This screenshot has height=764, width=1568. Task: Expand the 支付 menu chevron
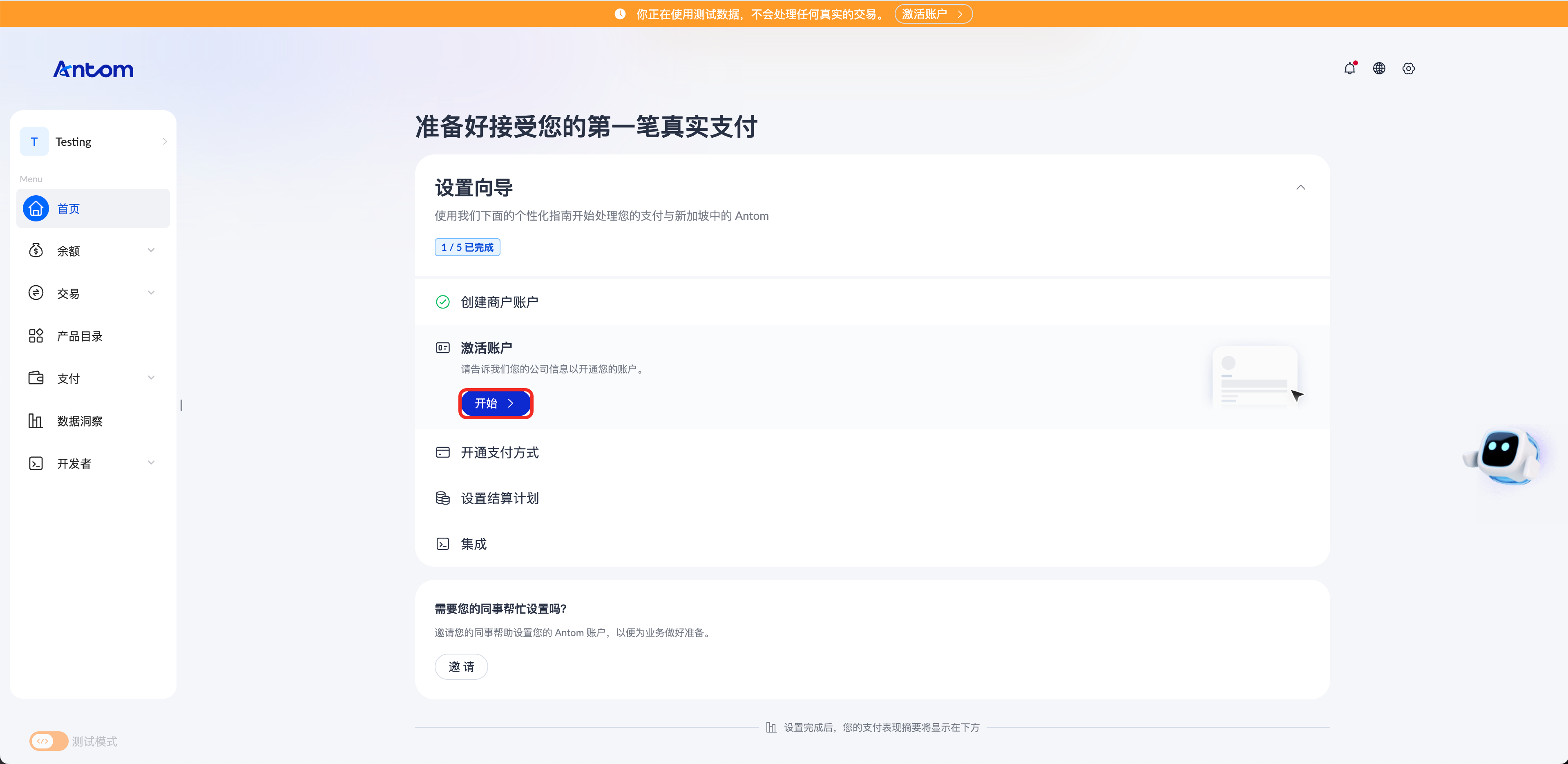pos(151,378)
